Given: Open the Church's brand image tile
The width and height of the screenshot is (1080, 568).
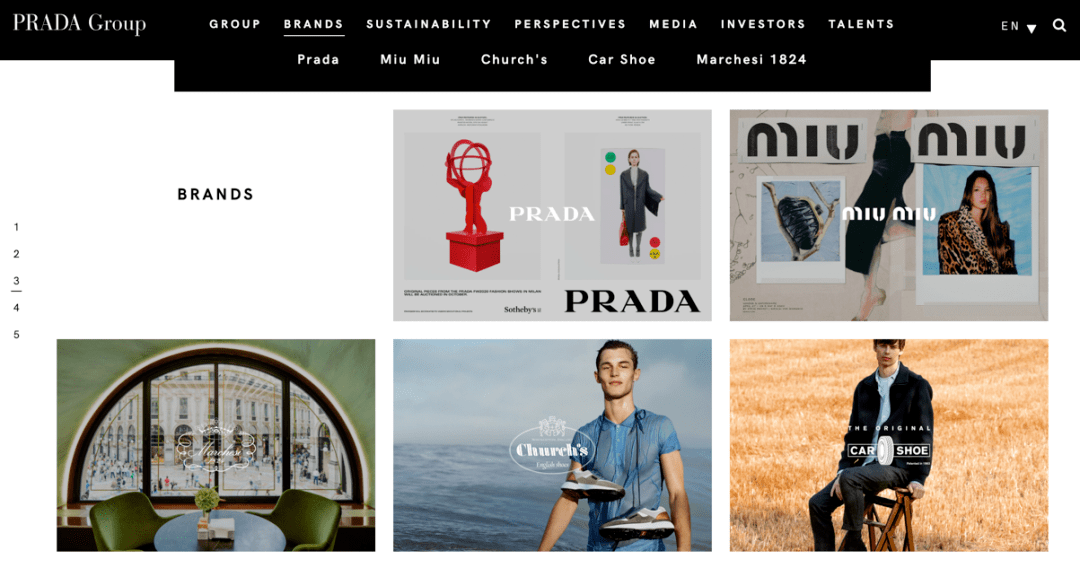Looking at the screenshot, I should pyautogui.click(x=552, y=445).
